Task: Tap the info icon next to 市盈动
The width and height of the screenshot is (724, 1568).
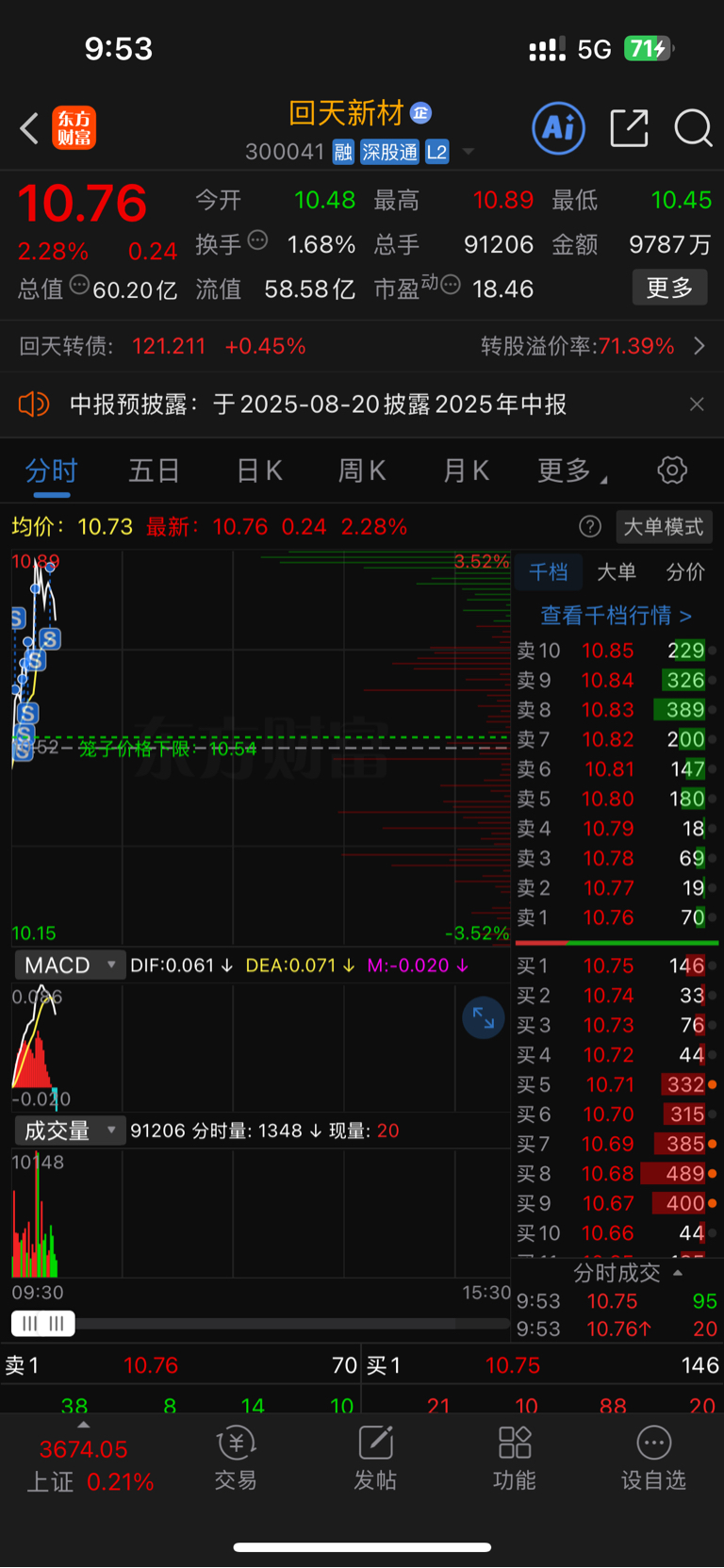Action: coord(451,285)
